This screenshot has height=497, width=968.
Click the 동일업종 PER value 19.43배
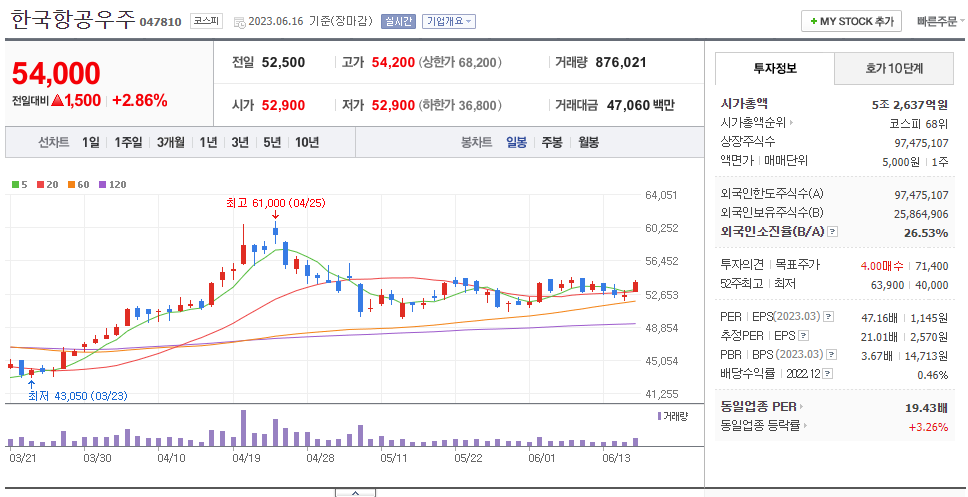click(927, 407)
